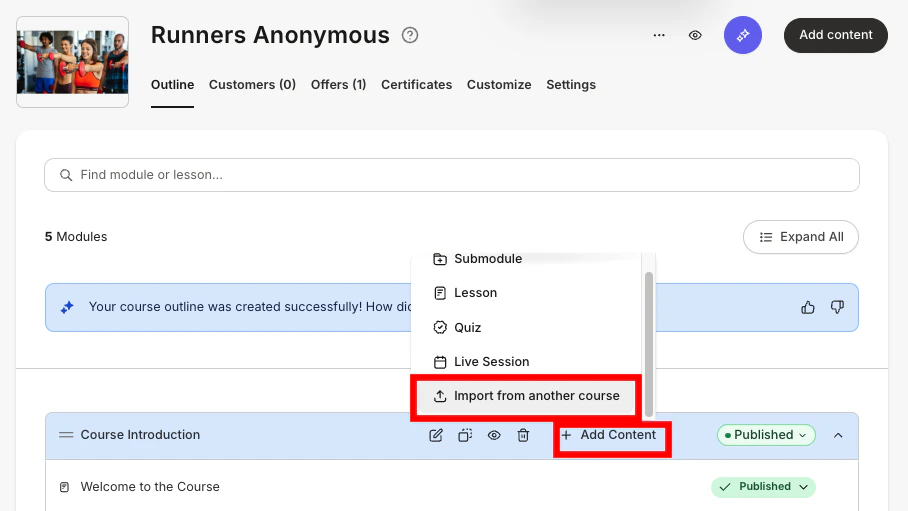Click the black Add content button
This screenshot has height=511, width=908.
point(836,35)
